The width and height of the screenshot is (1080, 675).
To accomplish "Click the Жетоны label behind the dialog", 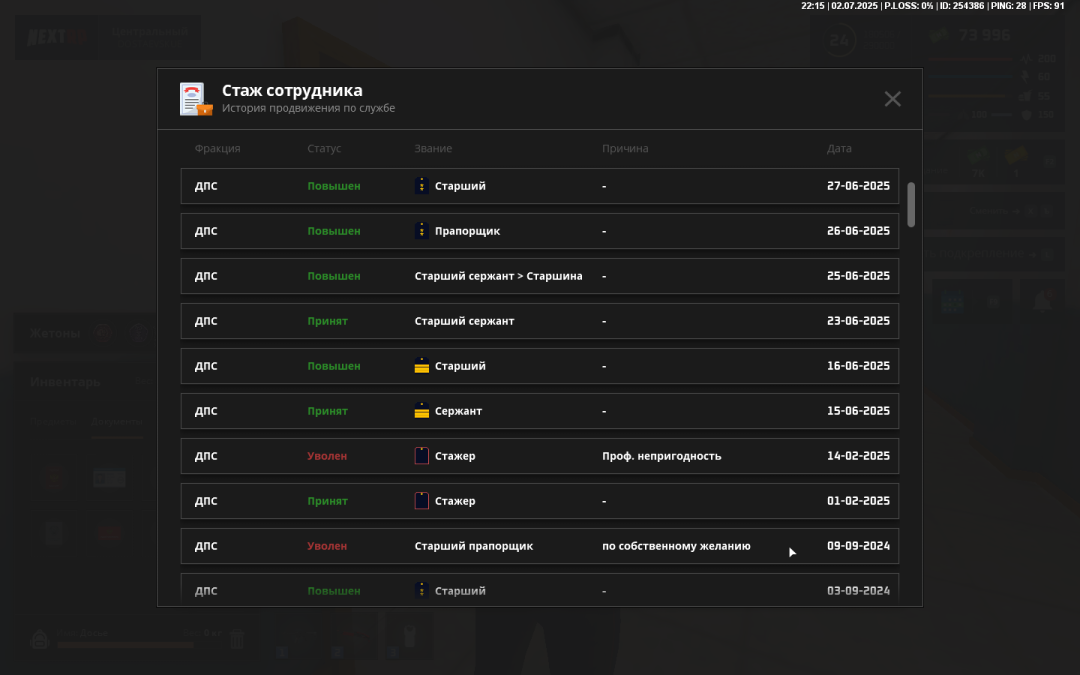I will click(x=55, y=333).
